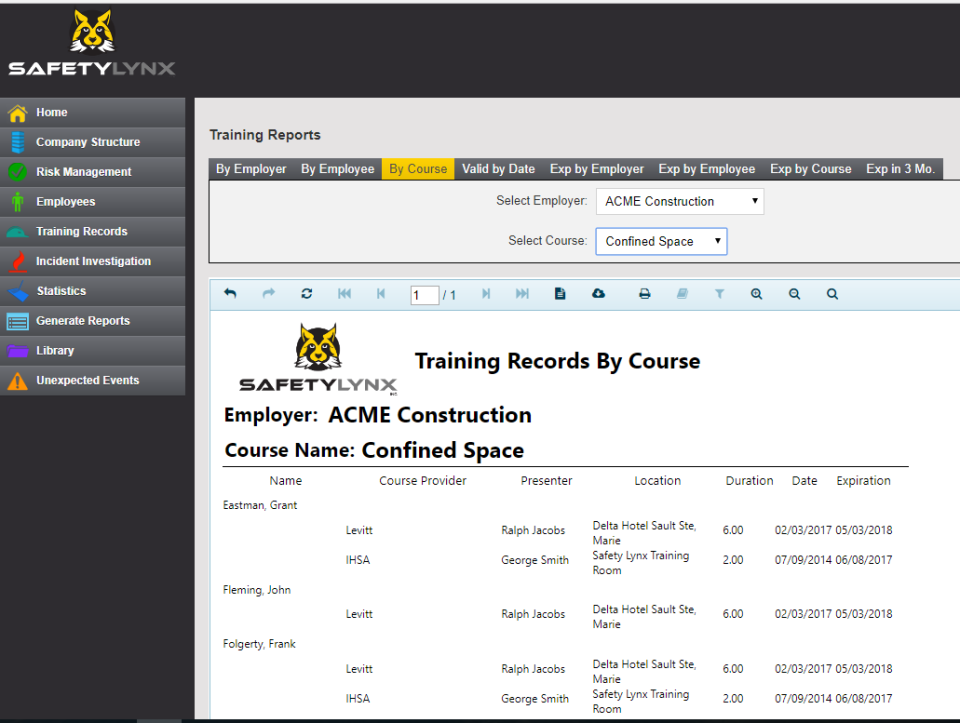Screen dimensions: 960x723
Task: Open the Exp by Employer tab
Action: 597,169
